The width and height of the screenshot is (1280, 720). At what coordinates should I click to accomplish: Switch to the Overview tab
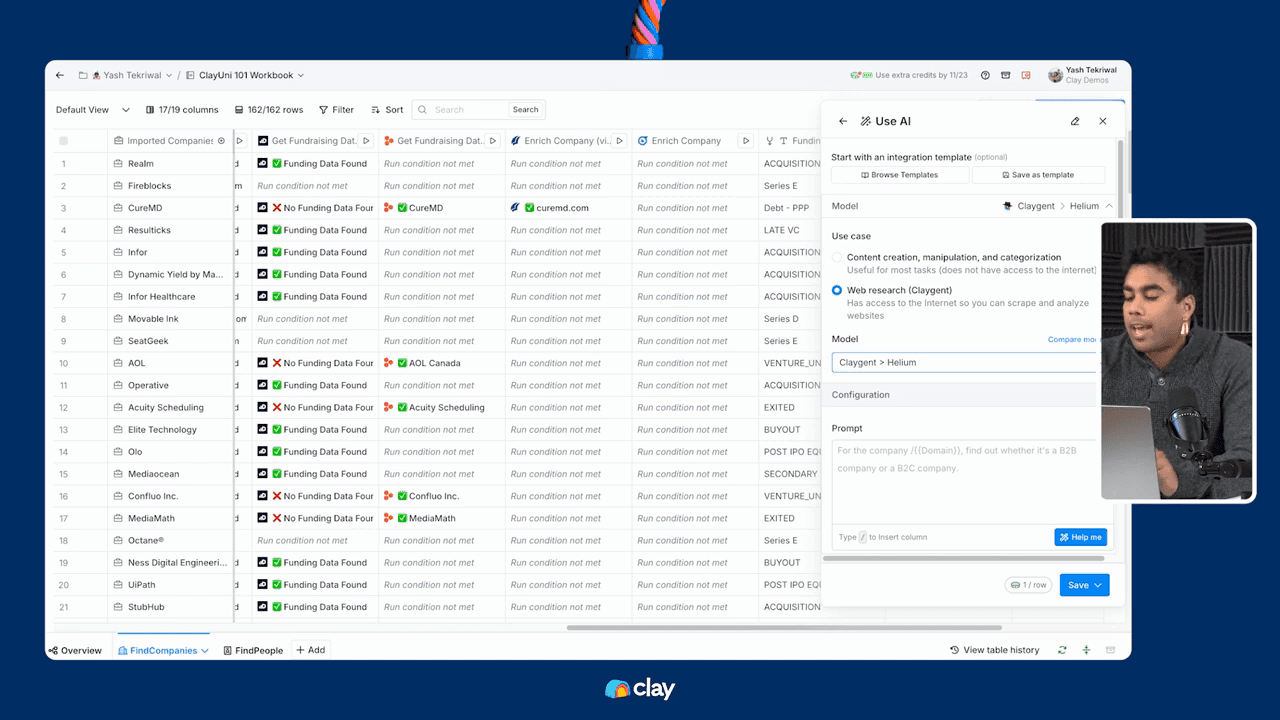coord(75,650)
